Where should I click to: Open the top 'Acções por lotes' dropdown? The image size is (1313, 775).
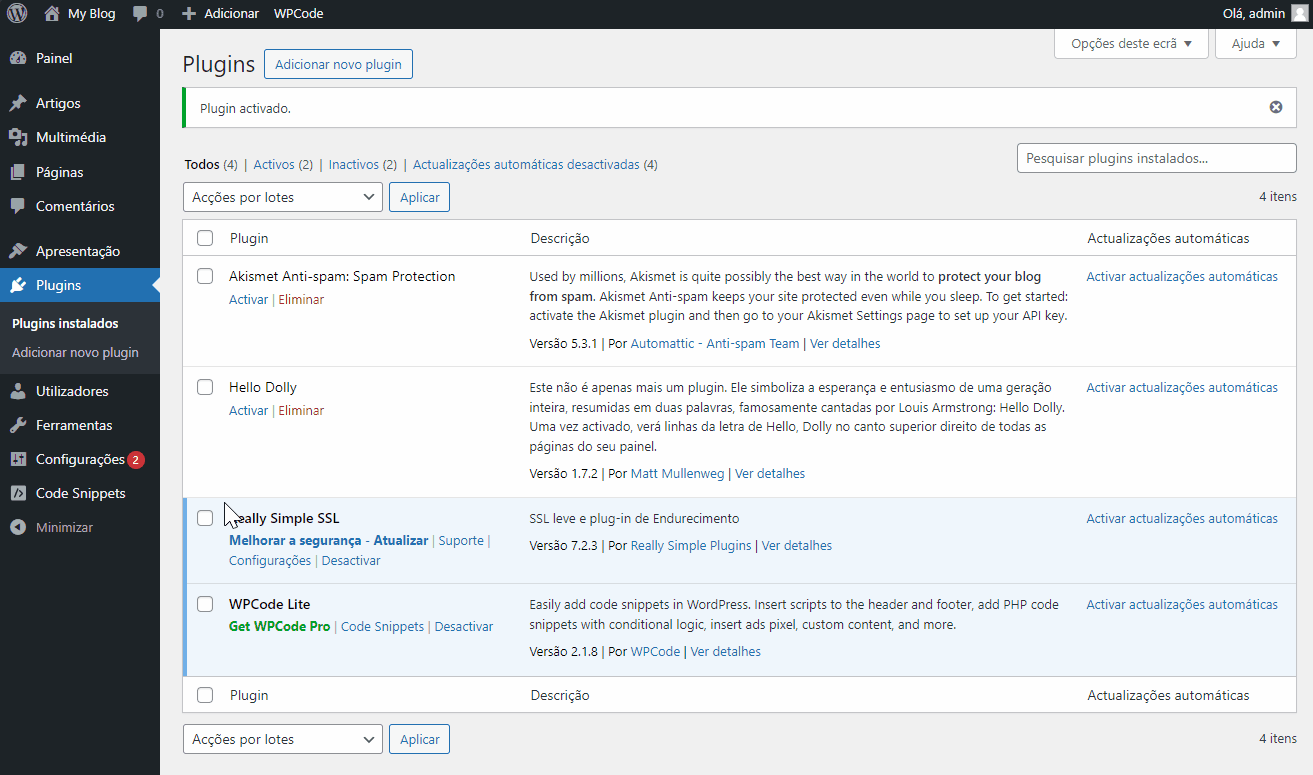click(283, 197)
